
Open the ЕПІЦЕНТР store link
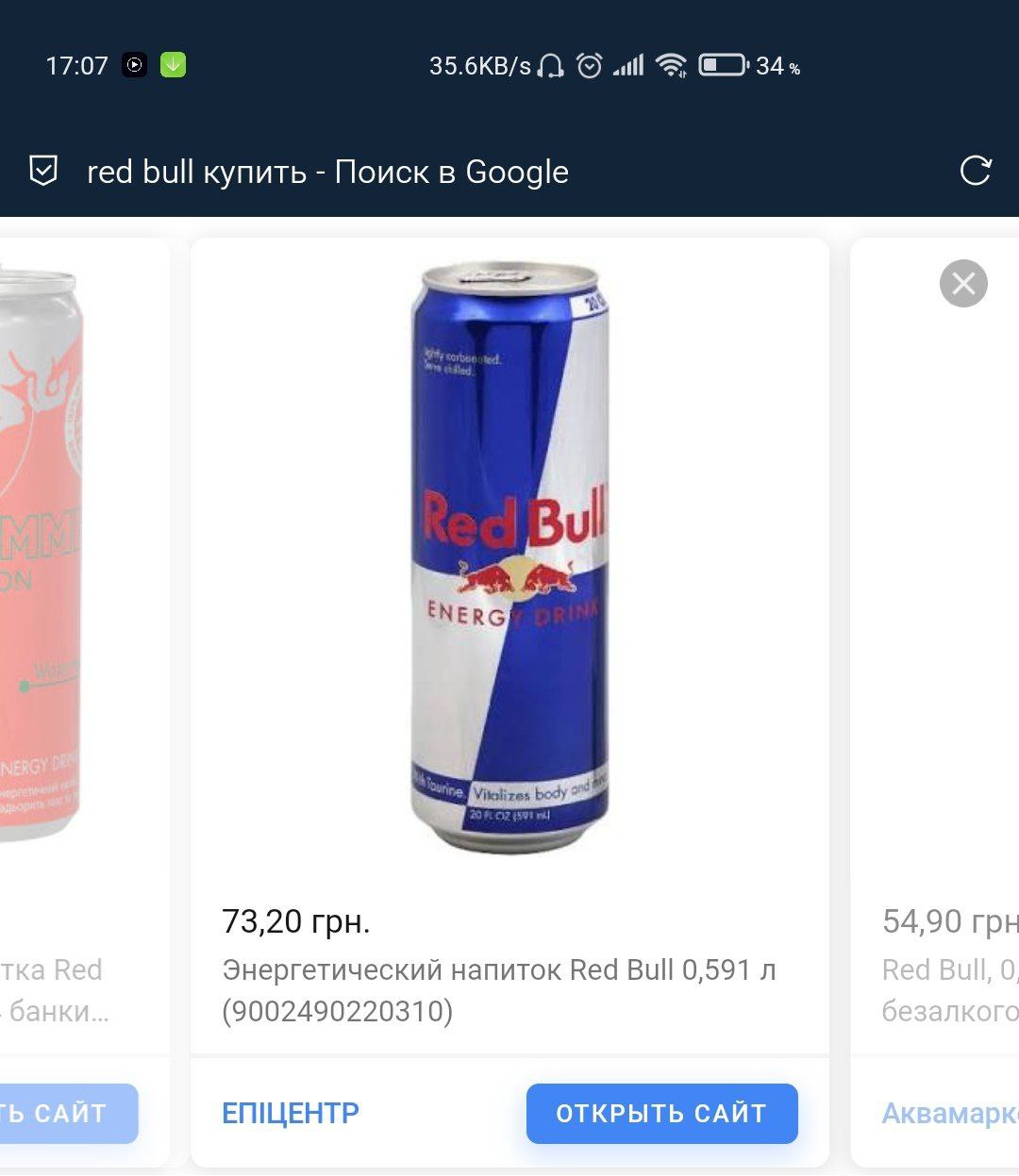(x=291, y=1113)
